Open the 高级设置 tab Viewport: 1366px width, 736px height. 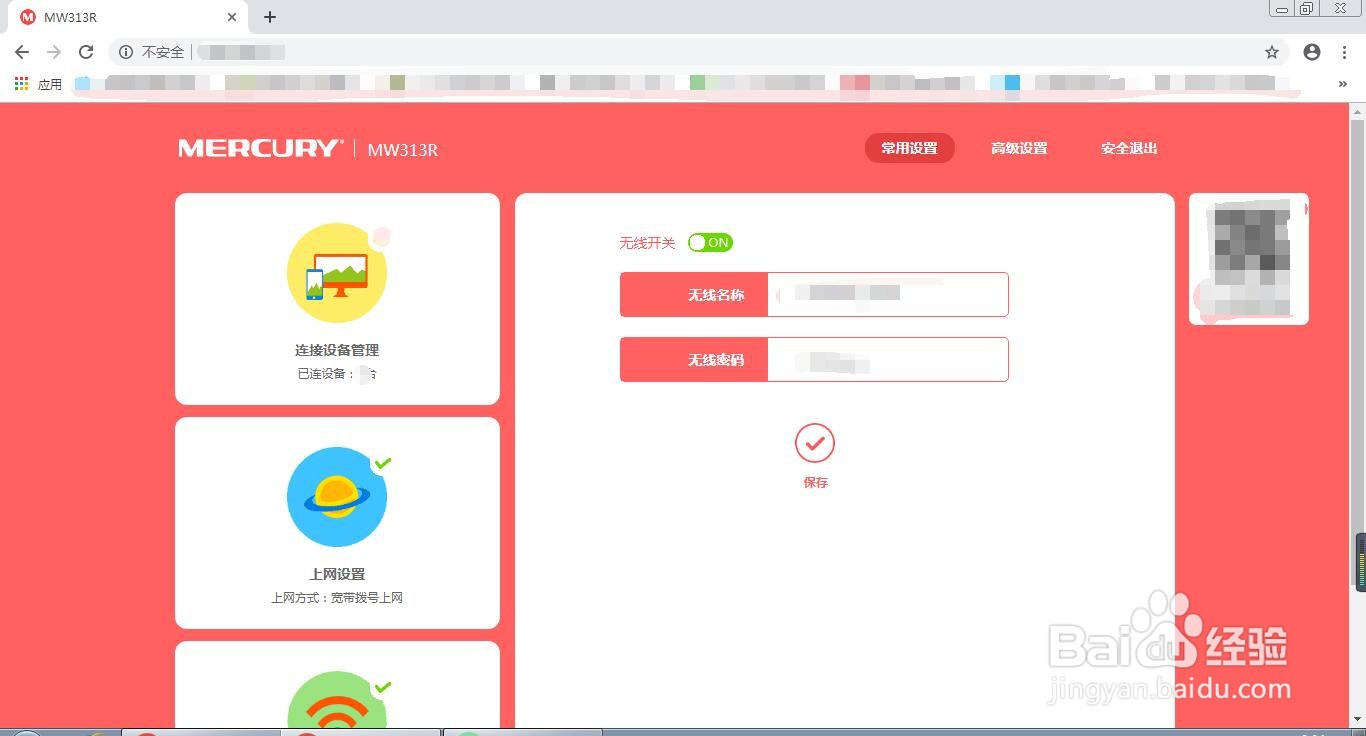tap(1019, 148)
